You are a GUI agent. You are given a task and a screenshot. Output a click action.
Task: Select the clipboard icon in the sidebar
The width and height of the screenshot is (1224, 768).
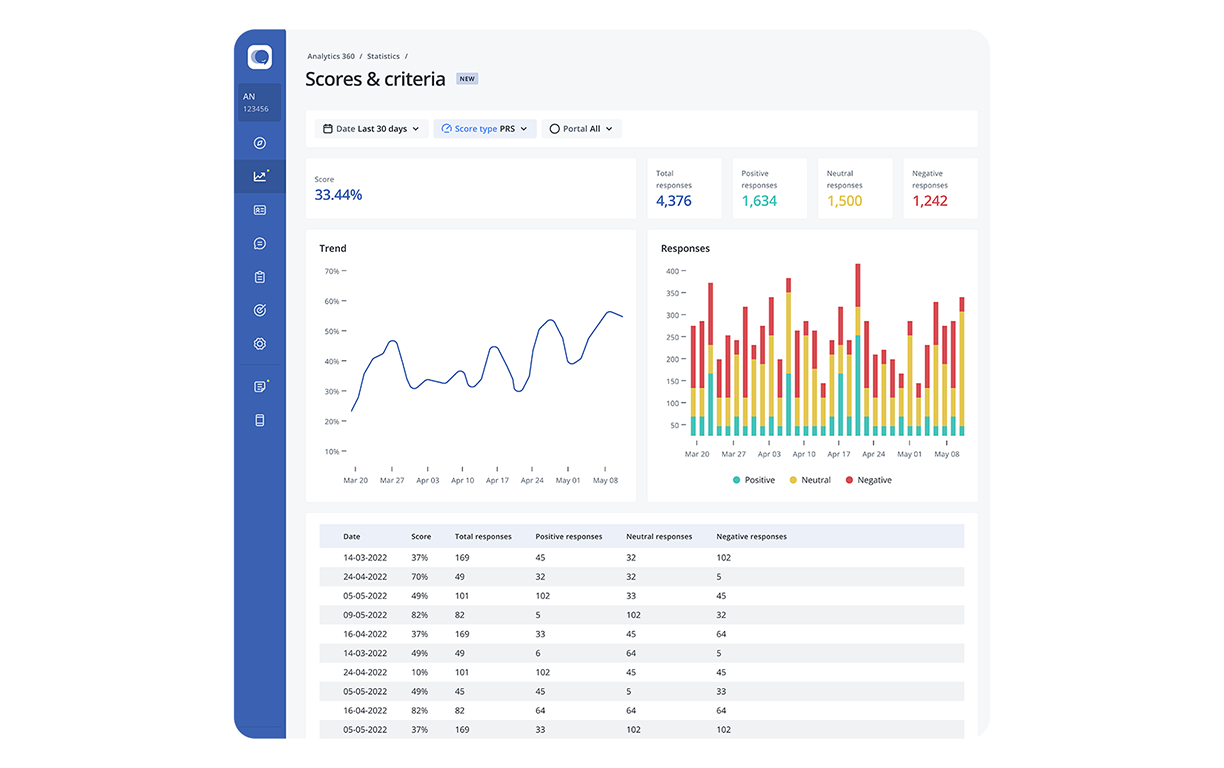(x=259, y=276)
